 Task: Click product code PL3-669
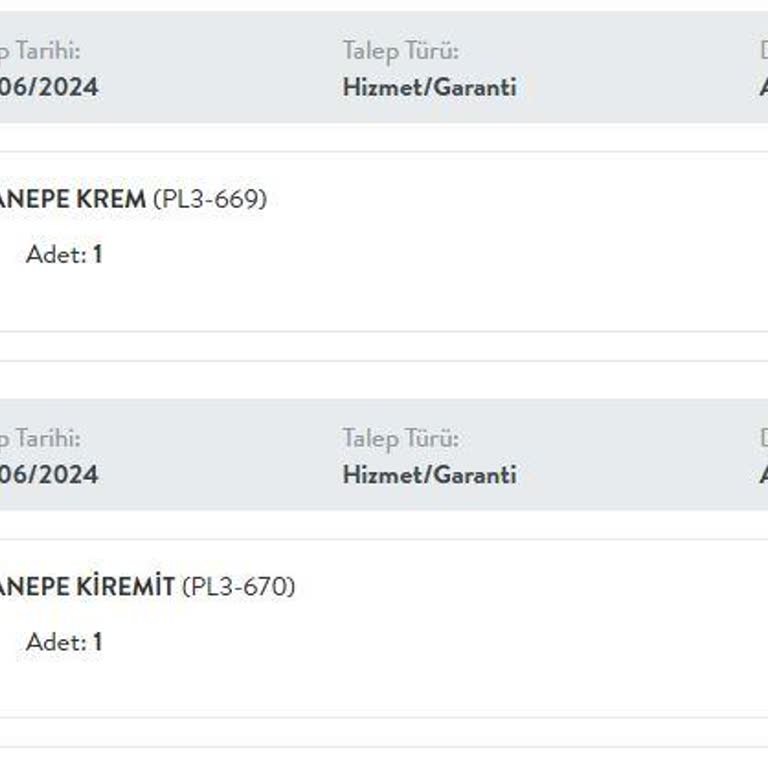(x=210, y=199)
